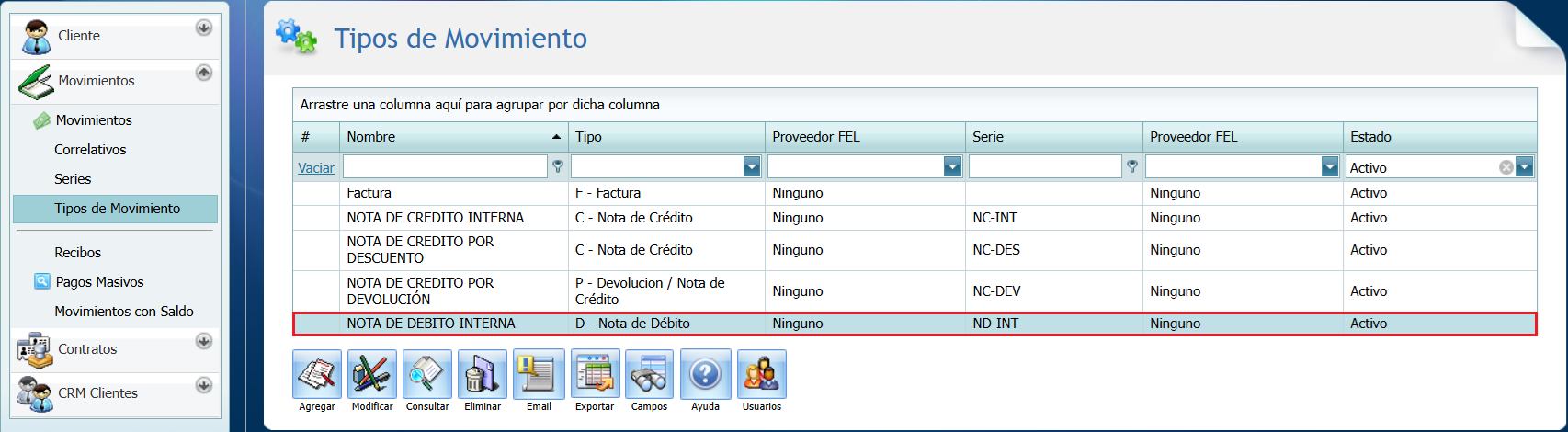Click the ND-INT serie cell

[1054, 324]
